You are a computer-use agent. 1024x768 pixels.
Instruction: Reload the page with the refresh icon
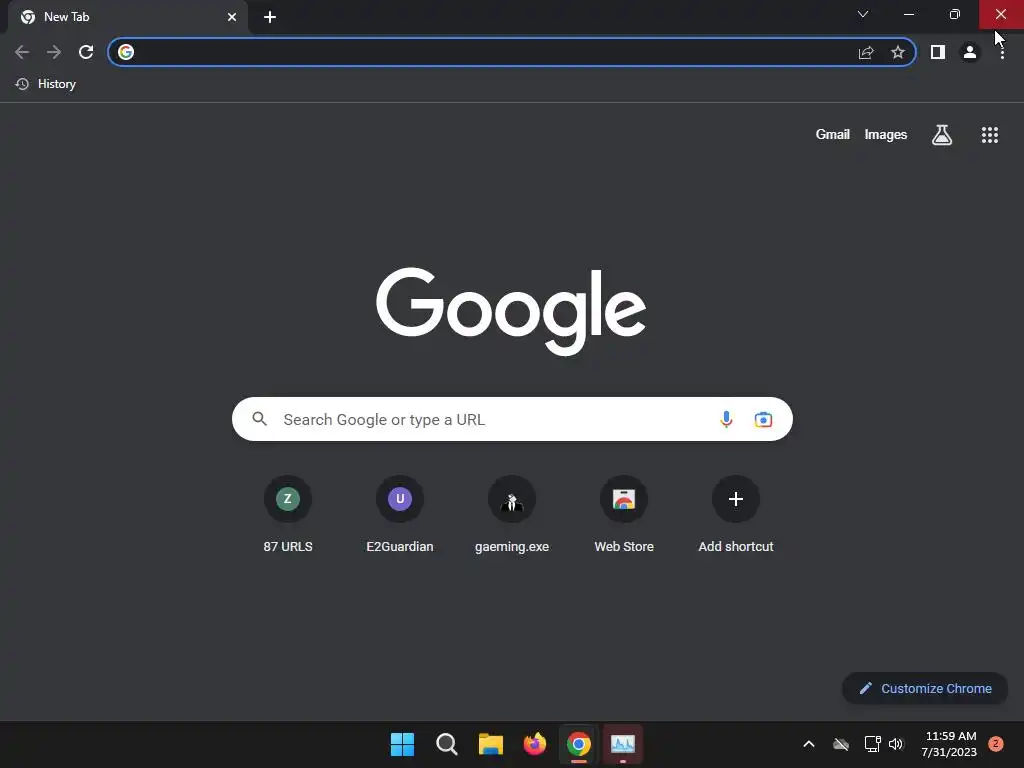[86, 52]
